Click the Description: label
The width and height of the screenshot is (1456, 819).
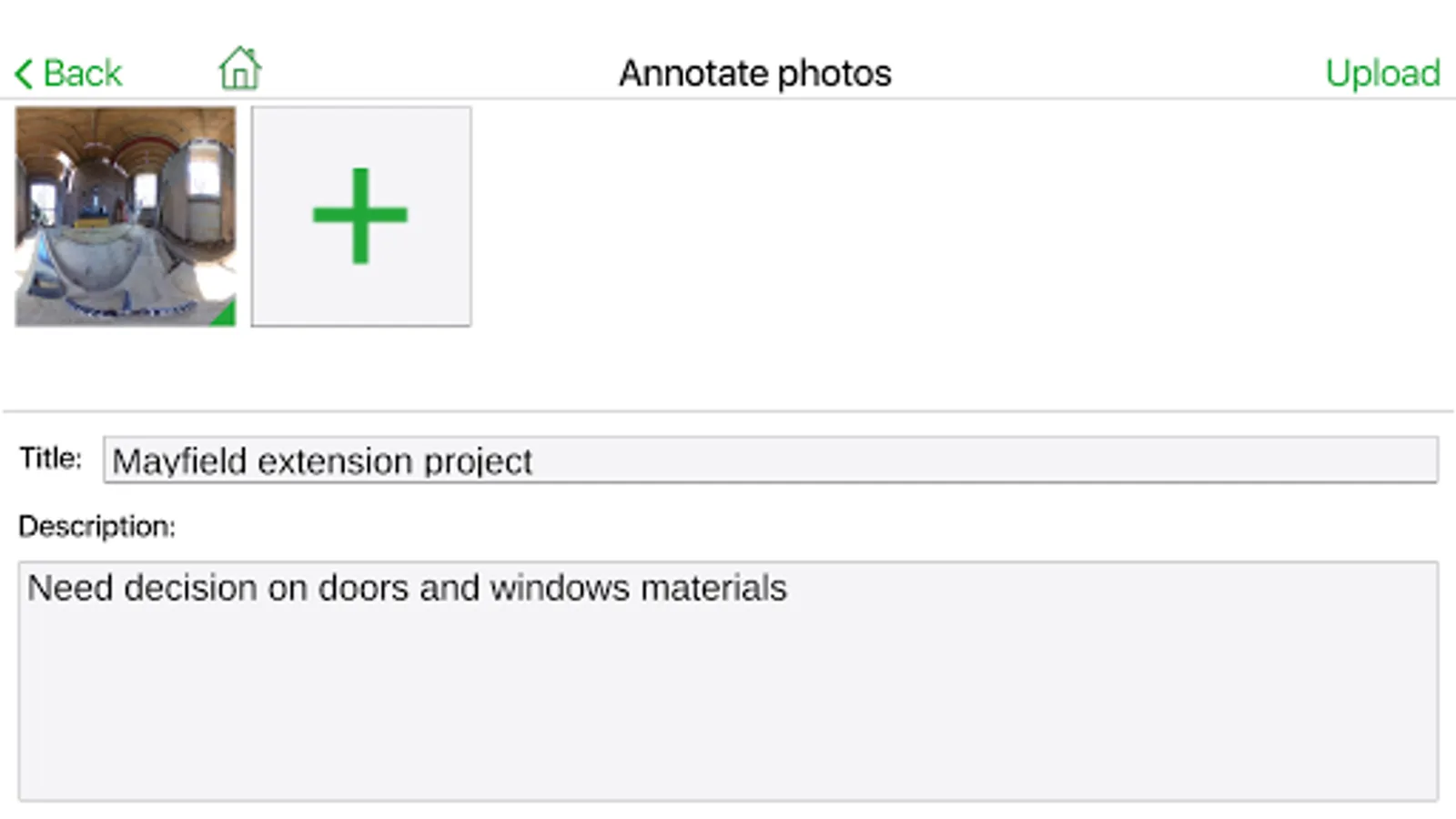pos(96,527)
